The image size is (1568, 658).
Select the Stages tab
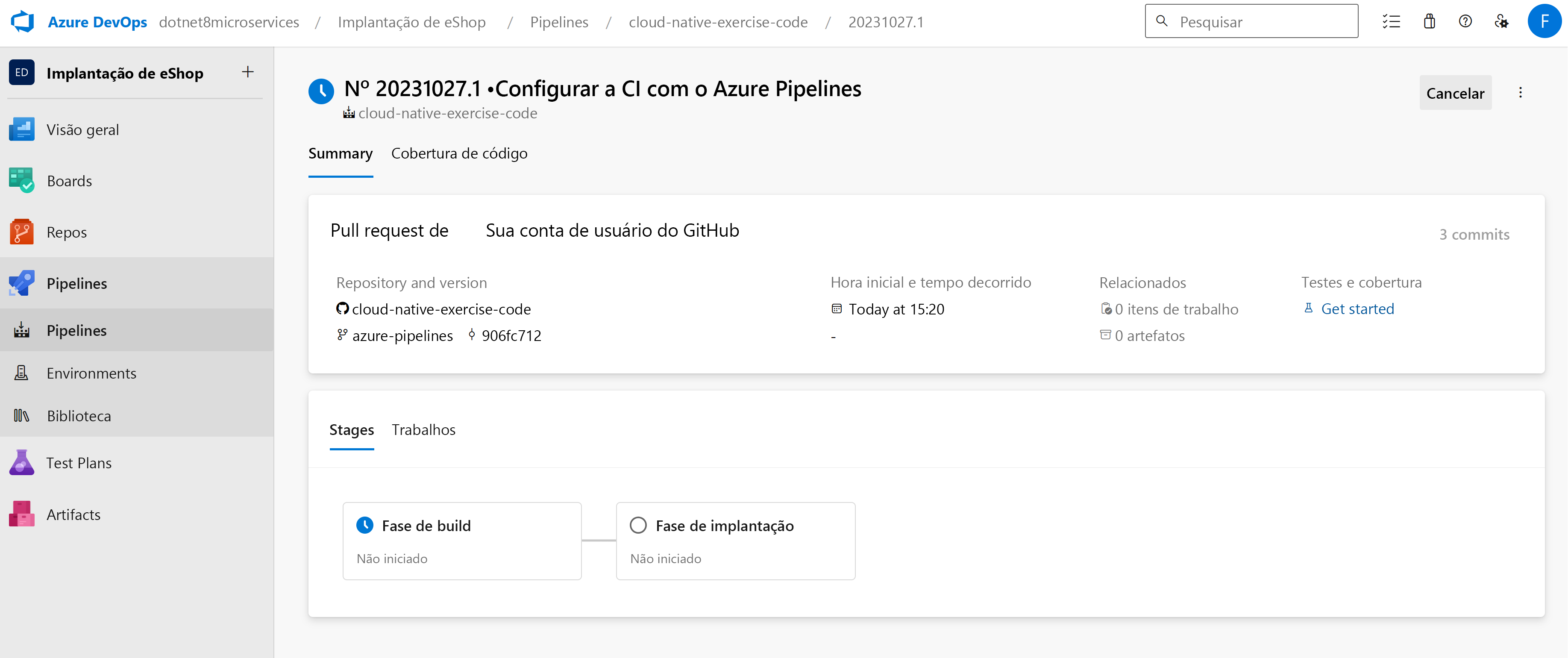(351, 429)
